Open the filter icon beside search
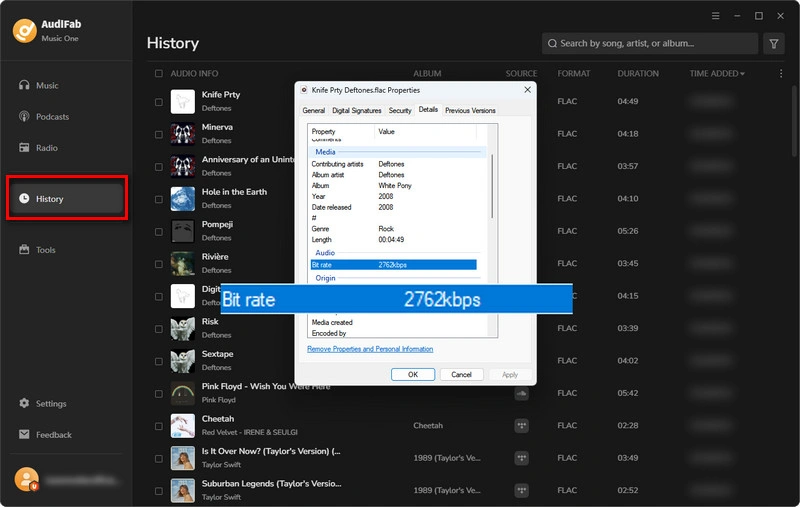Viewport: 800px width, 507px height. 773,43
